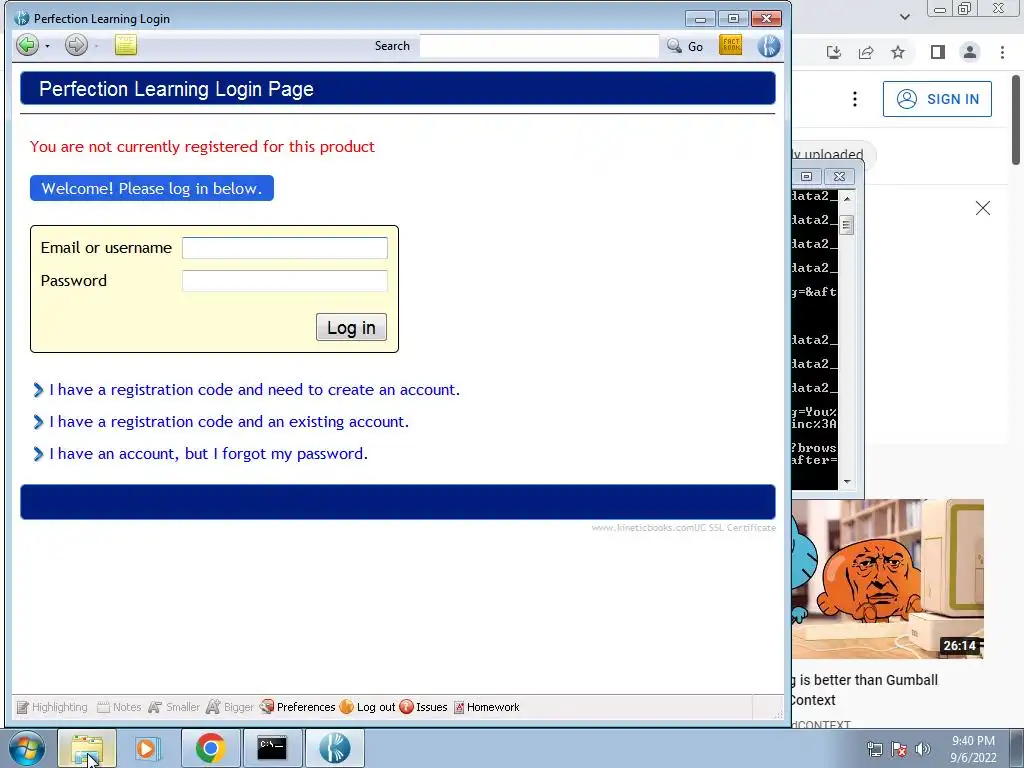This screenshot has height=768, width=1024.
Task: Dismiss the panel with the X in Chrome
Action: point(983,208)
